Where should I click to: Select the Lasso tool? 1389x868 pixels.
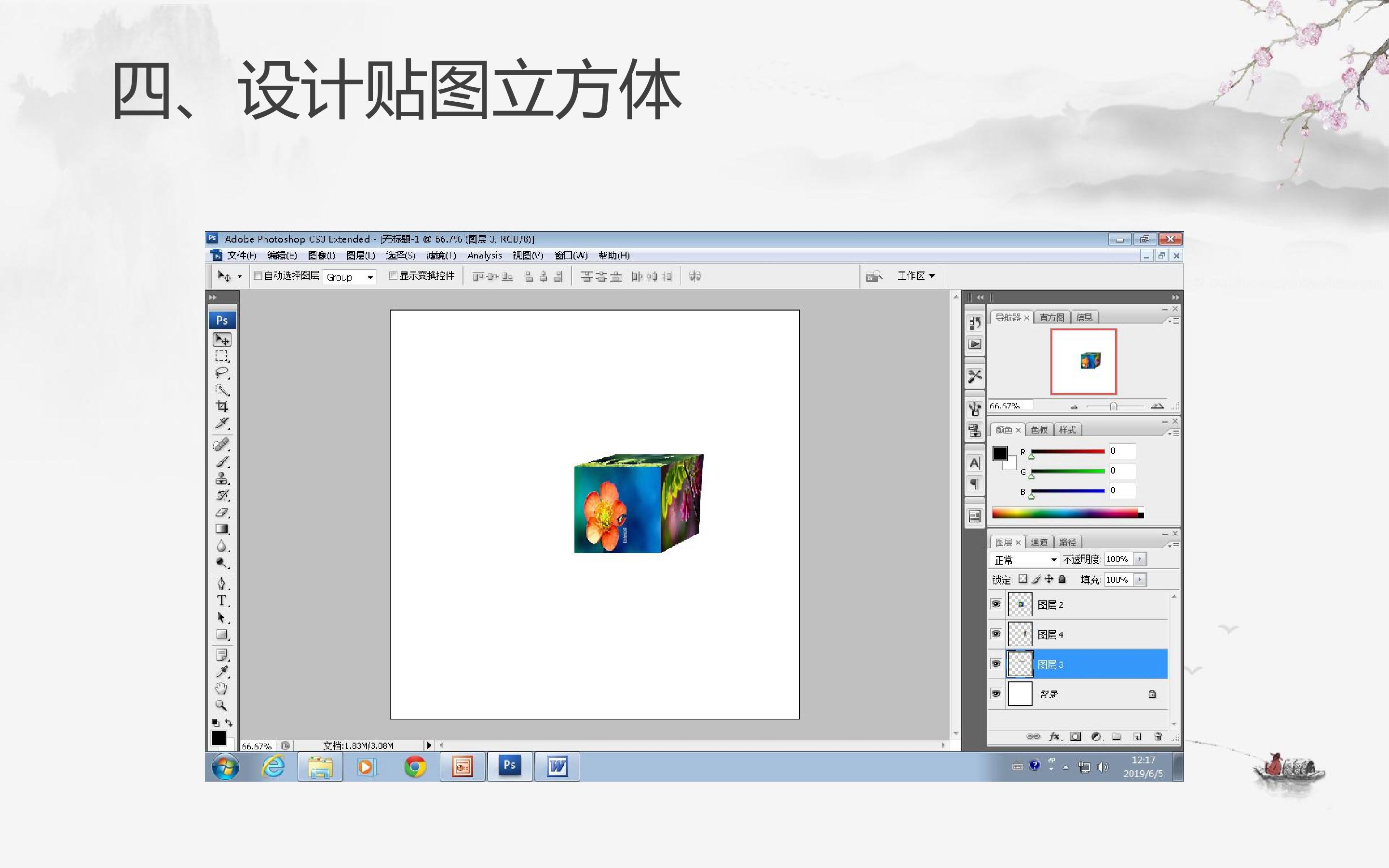pos(221,373)
